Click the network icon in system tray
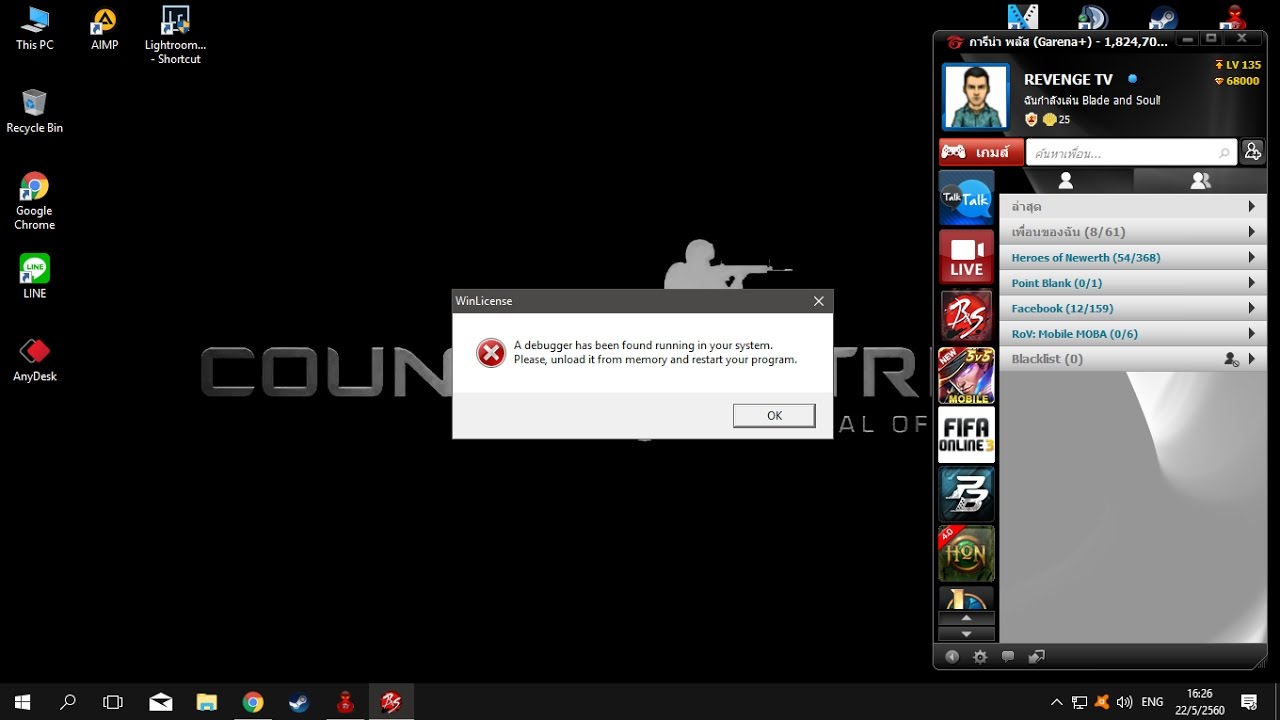Screen dimensions: 1280x720 click(x=1079, y=702)
